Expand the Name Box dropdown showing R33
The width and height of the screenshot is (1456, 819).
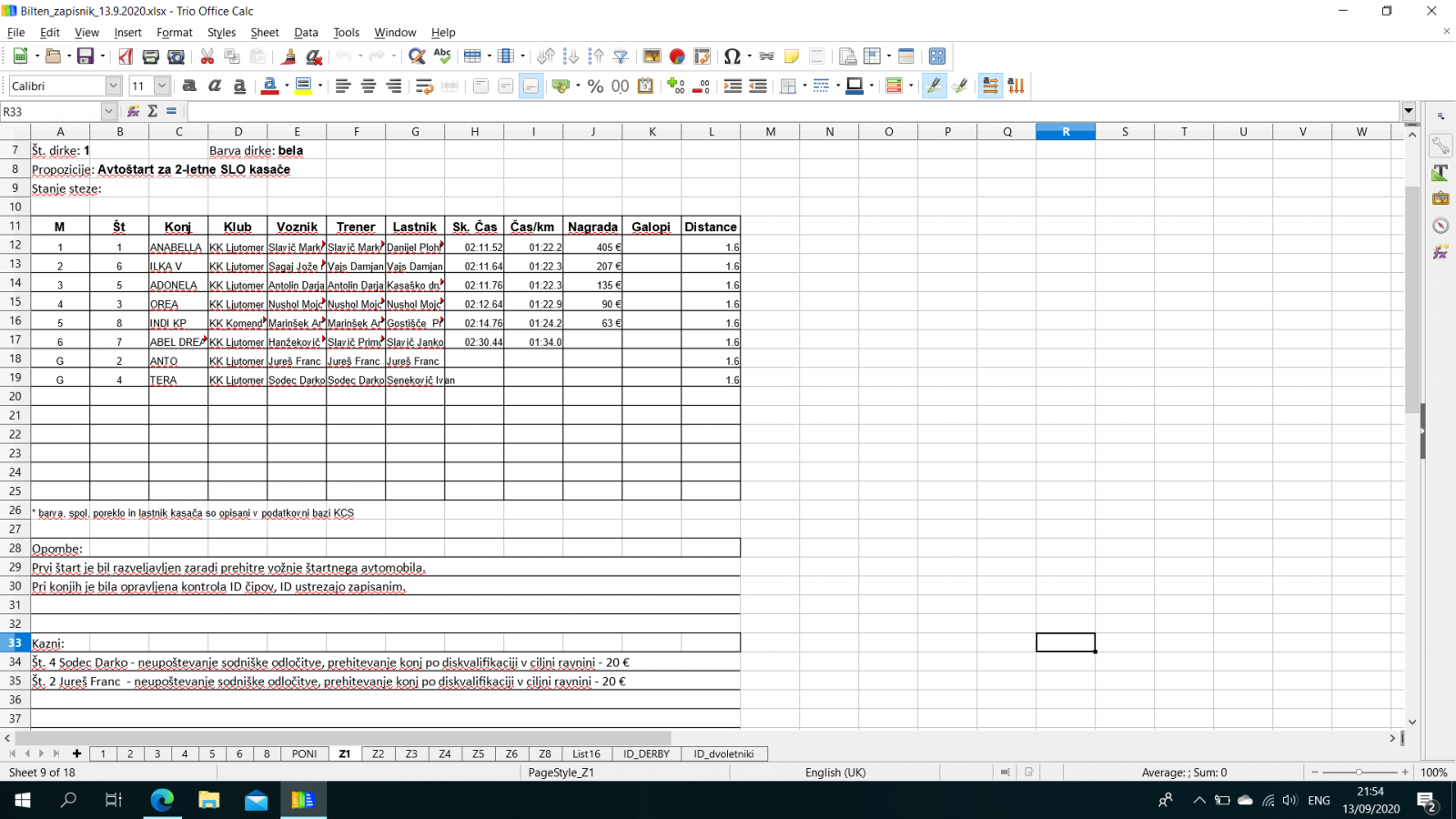tap(108, 111)
